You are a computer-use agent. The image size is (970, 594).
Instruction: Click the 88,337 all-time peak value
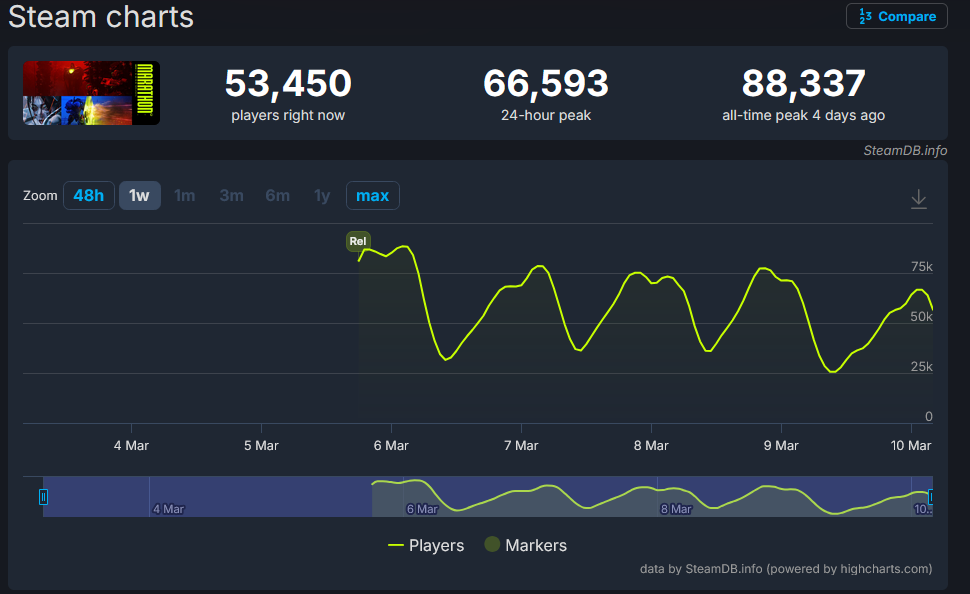[804, 84]
